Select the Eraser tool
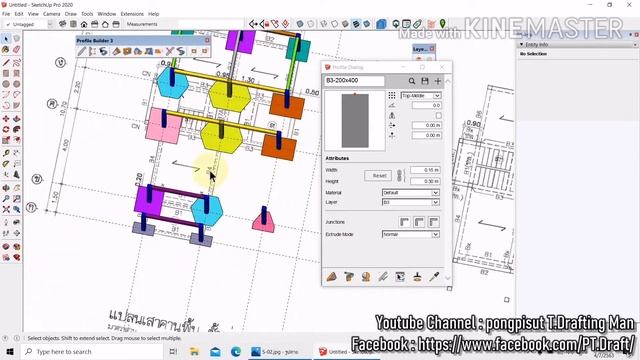This screenshot has width=640, height=360. tap(16, 49)
